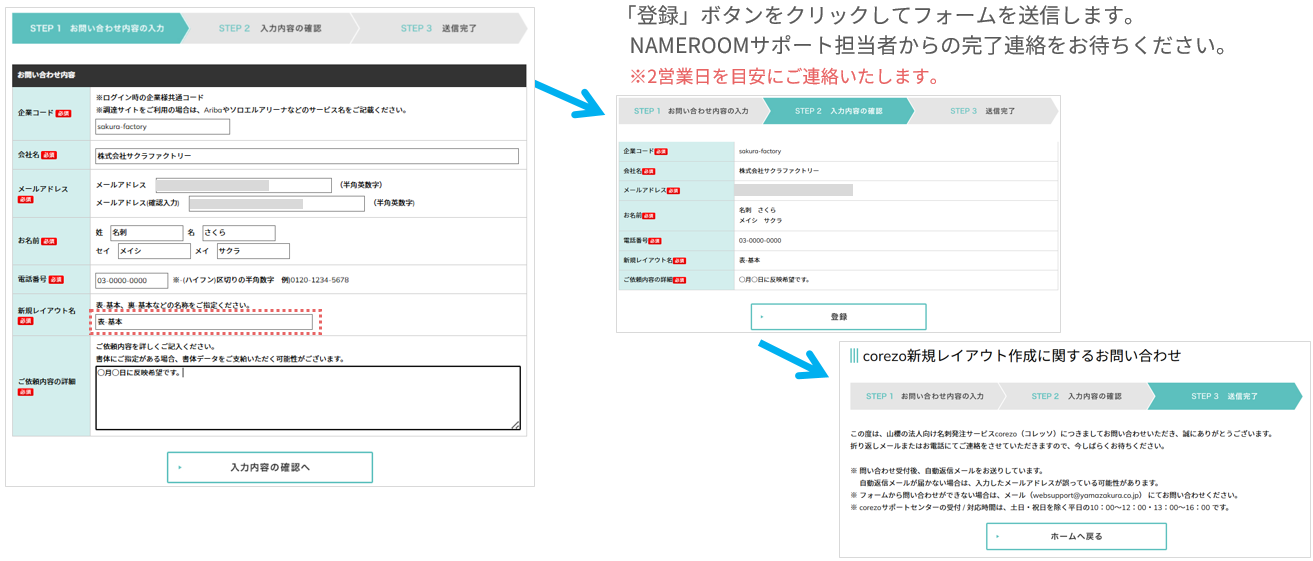The width and height of the screenshot is (1313, 561).
Task: Click the メールアドレス(確認入力) input field
Action: coord(277,203)
